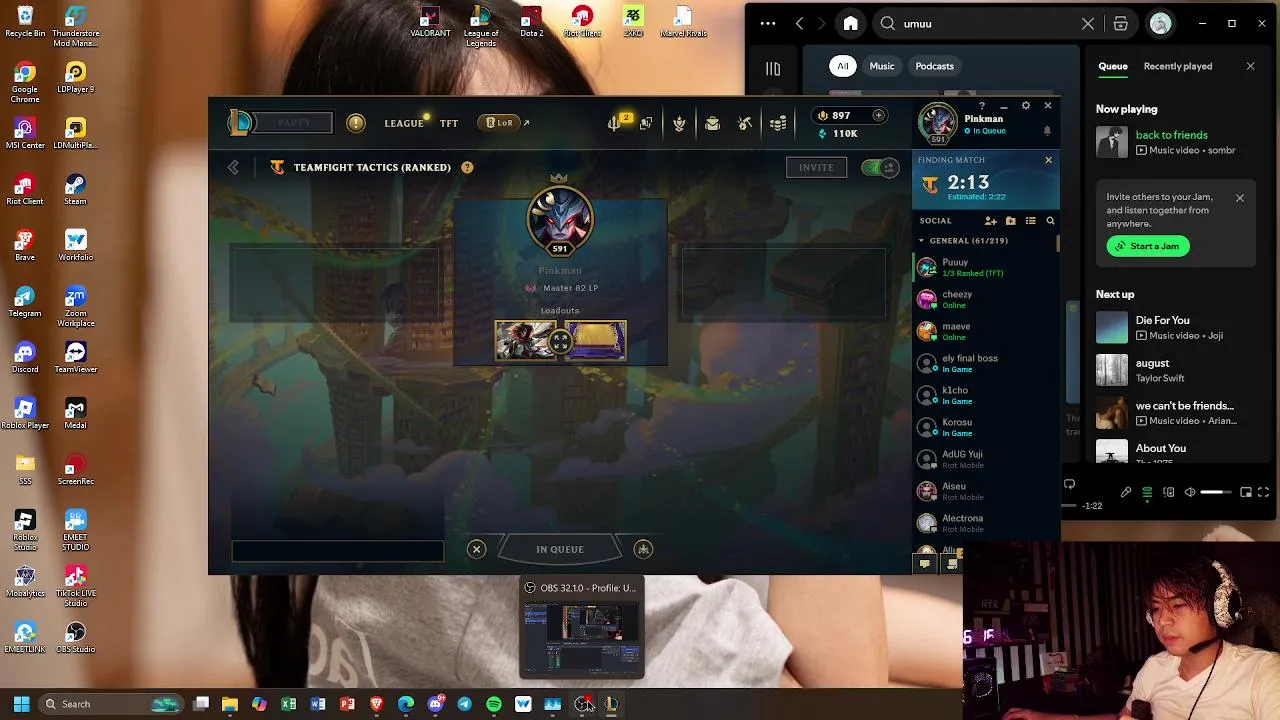The width and height of the screenshot is (1280, 720).
Task: Switch to the LEAGUE tab
Action: click(404, 123)
